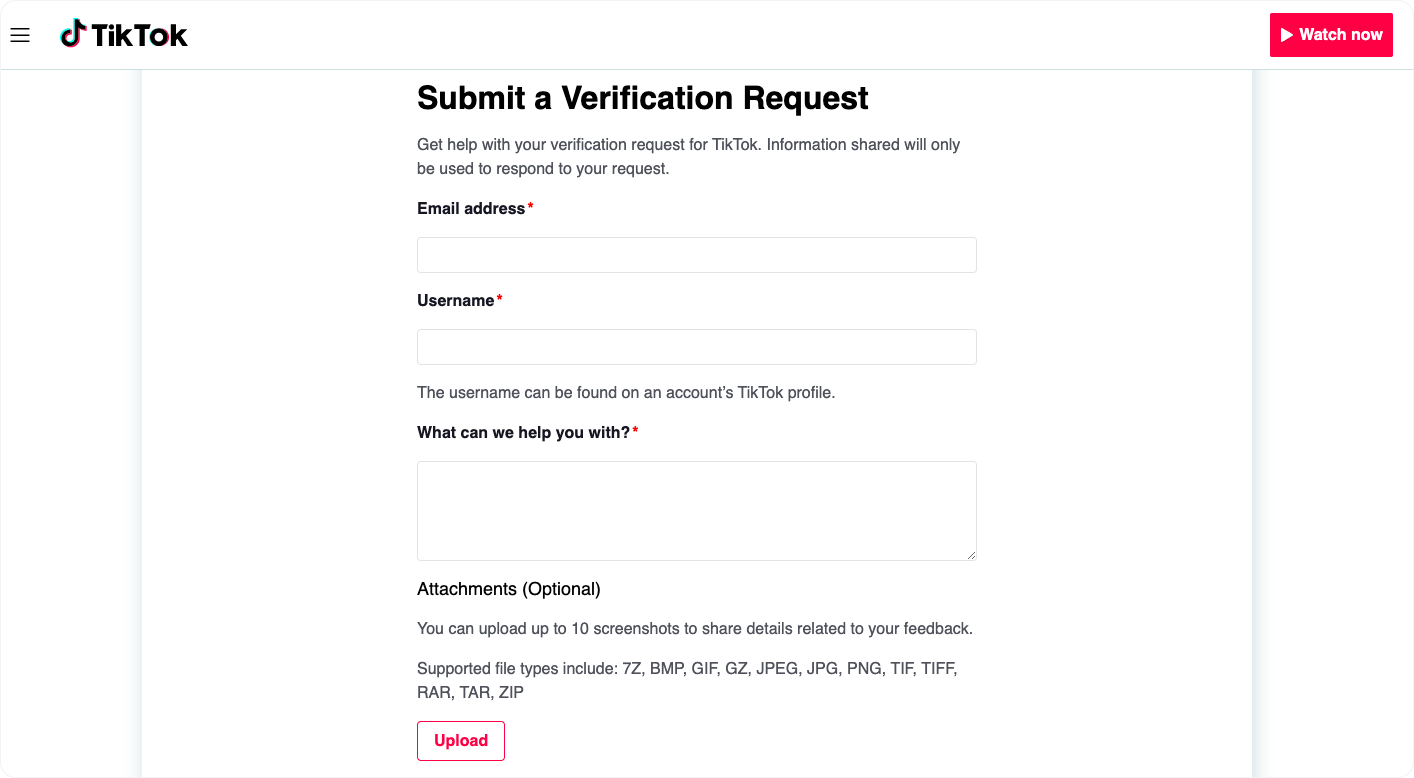Click the Username field label
Viewport: 1414px width, 778px height.
point(455,300)
